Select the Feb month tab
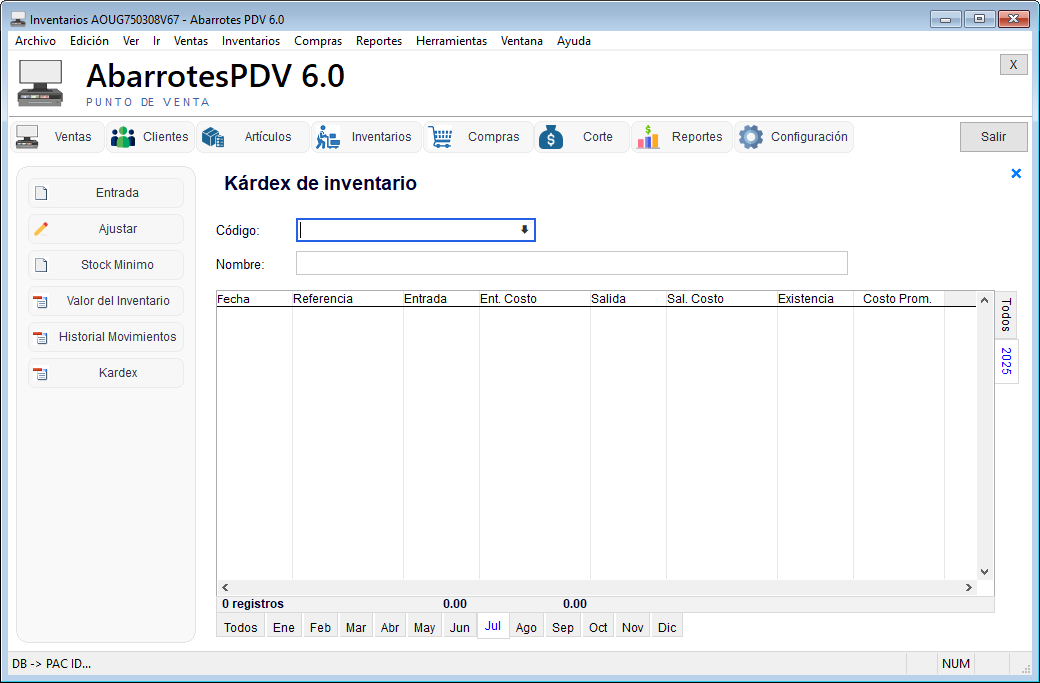 (x=320, y=627)
